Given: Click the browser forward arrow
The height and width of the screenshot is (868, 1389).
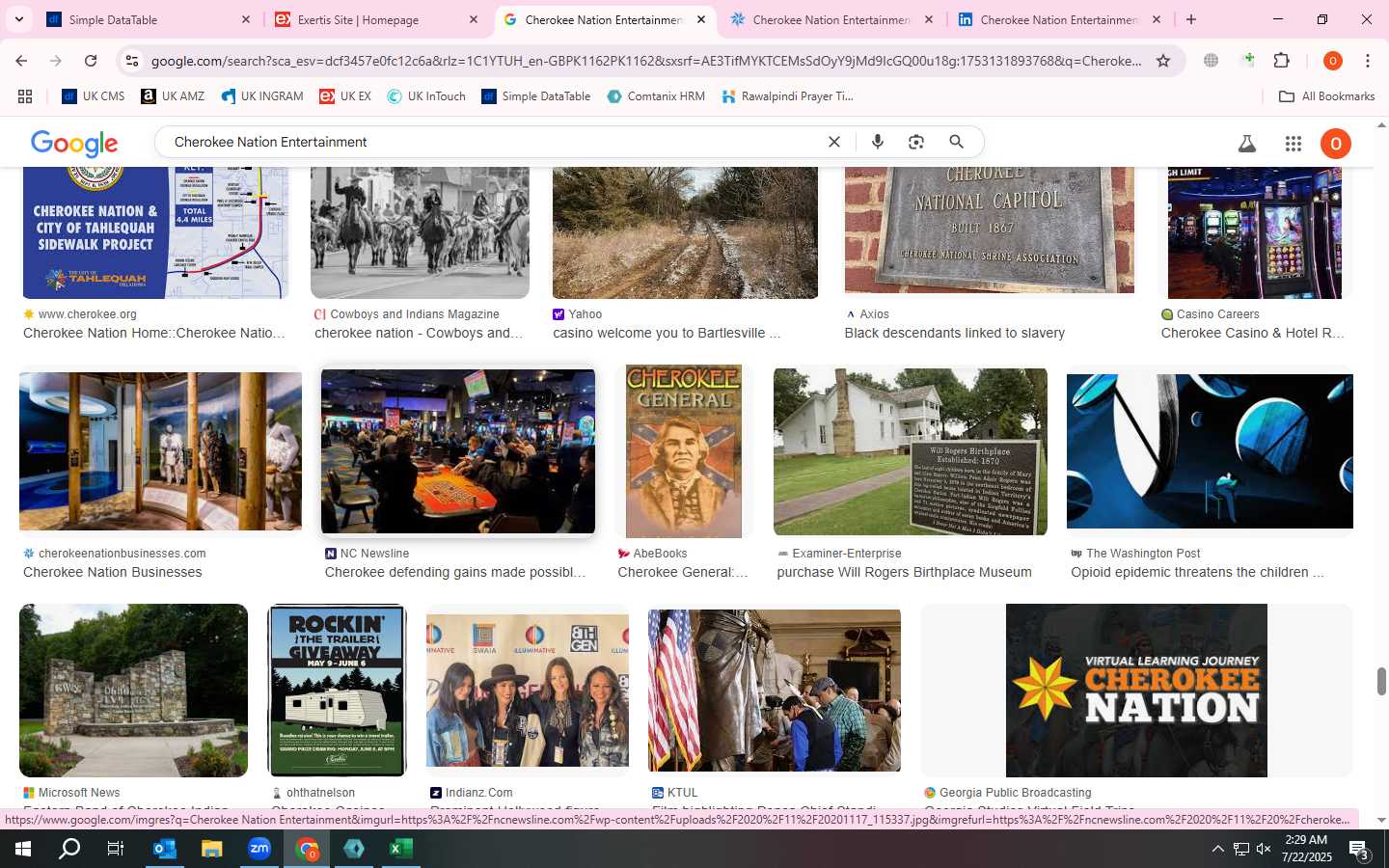Looking at the screenshot, I should tap(56, 61).
